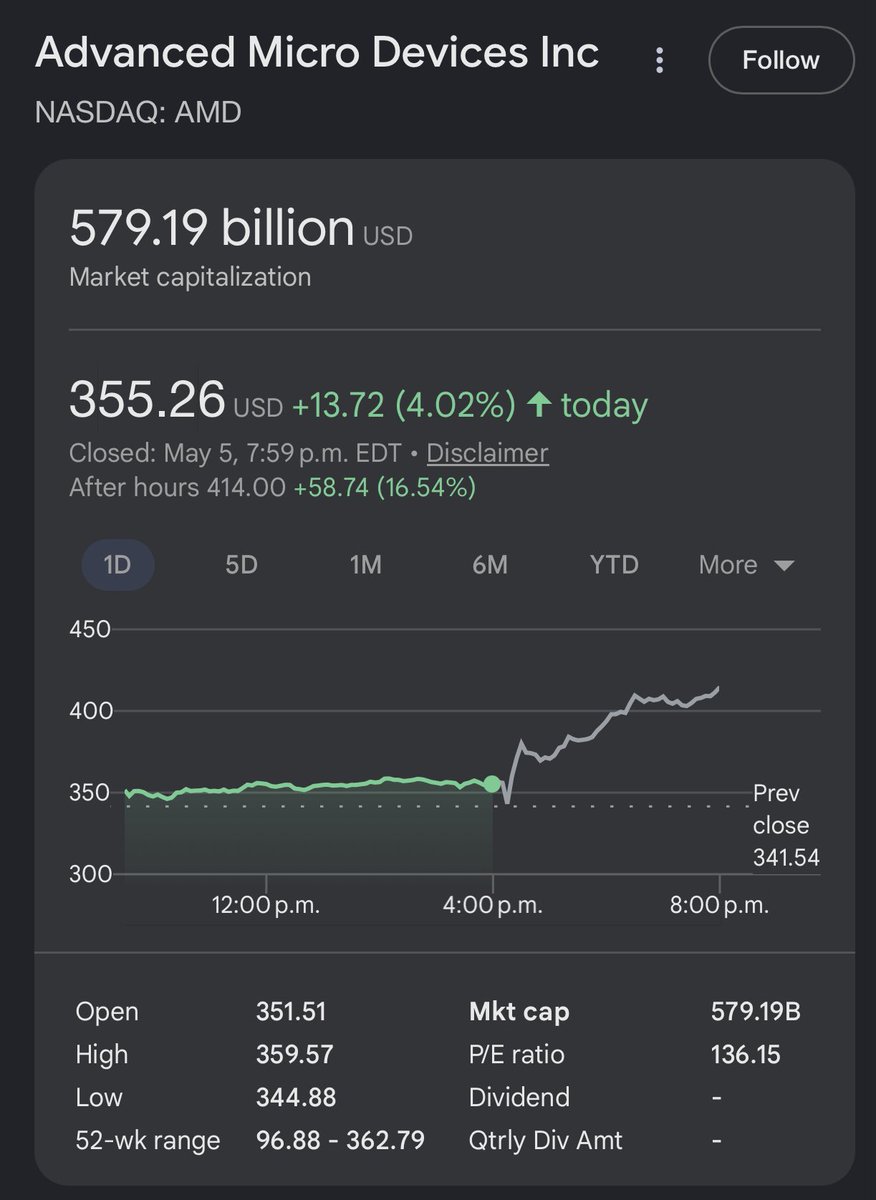The image size is (876, 1200).
Task: Follow Advanced Micro Devices stock
Action: click(x=781, y=60)
